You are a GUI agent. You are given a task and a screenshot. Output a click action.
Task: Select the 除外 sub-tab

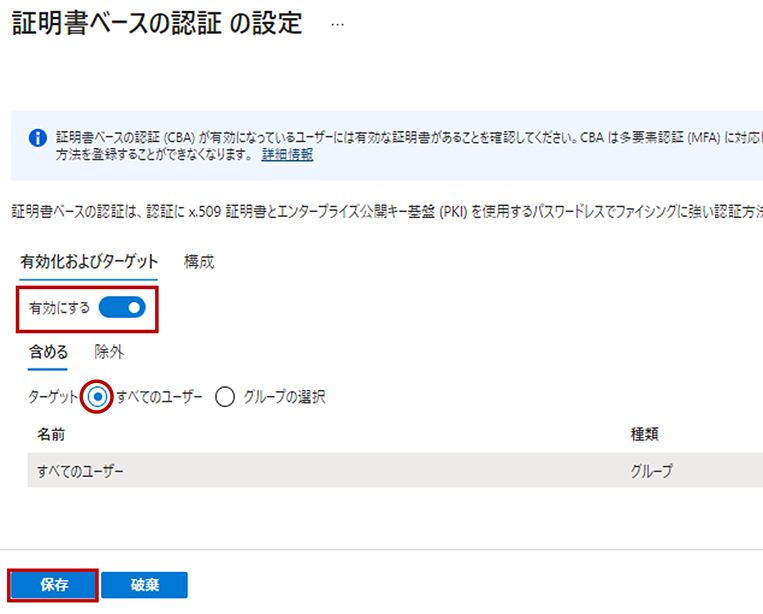(x=109, y=352)
